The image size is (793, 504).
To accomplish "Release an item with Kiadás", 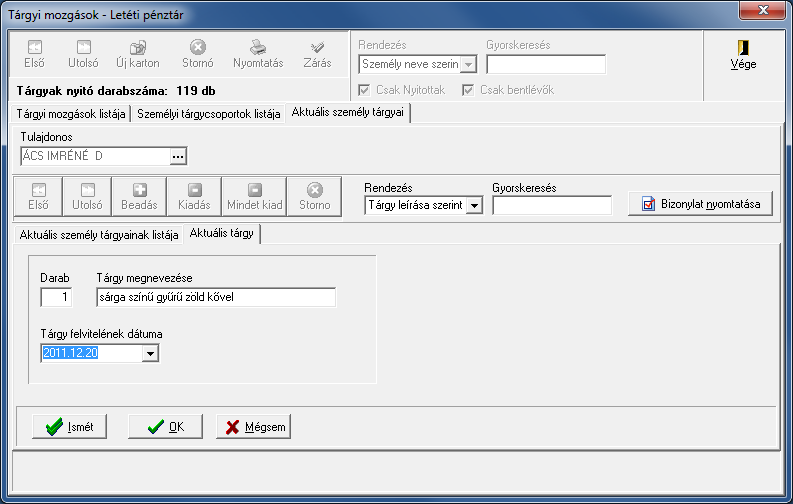I will [x=194, y=197].
